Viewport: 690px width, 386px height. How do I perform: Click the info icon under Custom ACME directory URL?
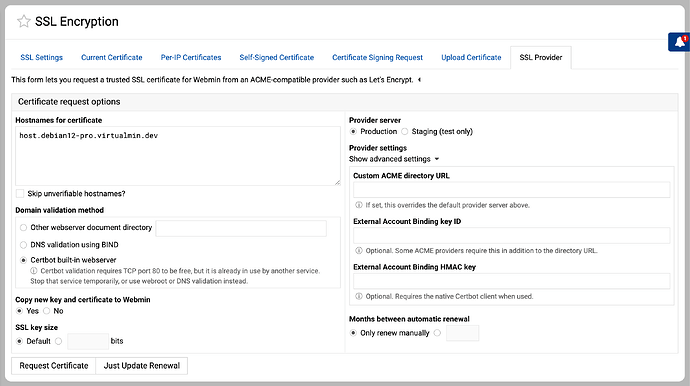pyautogui.click(x=359, y=205)
